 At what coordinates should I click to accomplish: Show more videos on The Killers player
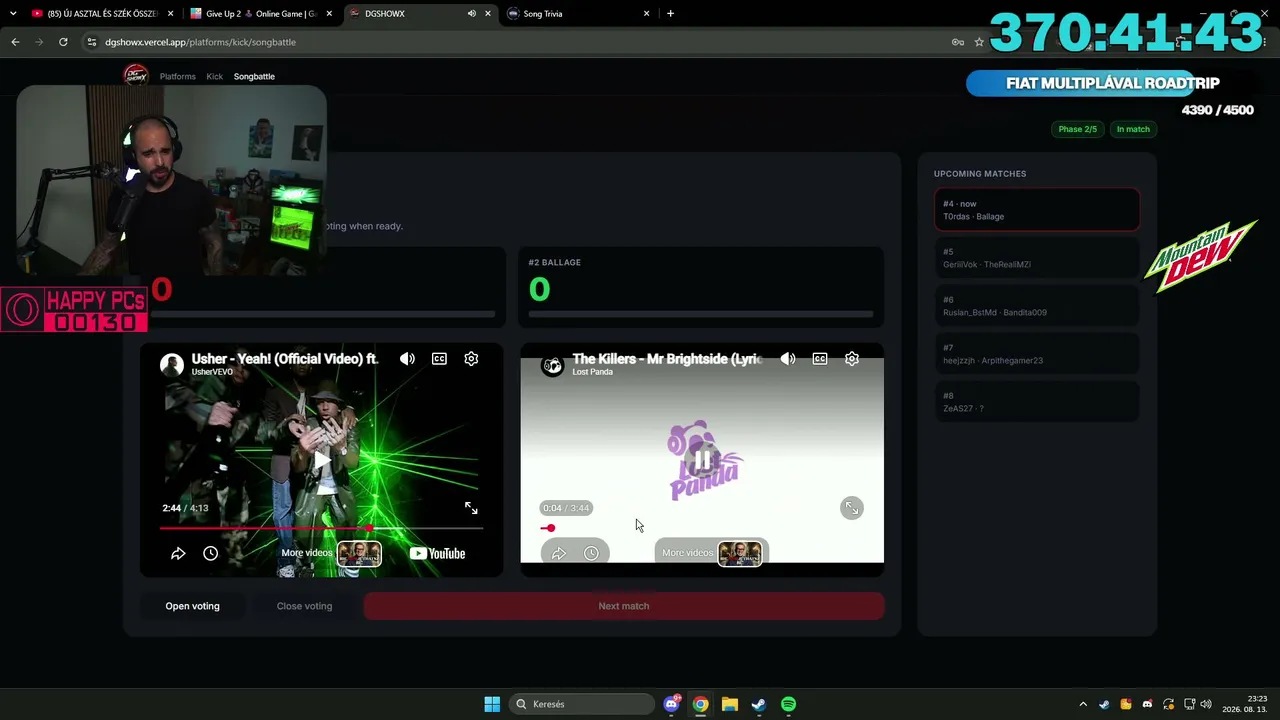(712, 553)
